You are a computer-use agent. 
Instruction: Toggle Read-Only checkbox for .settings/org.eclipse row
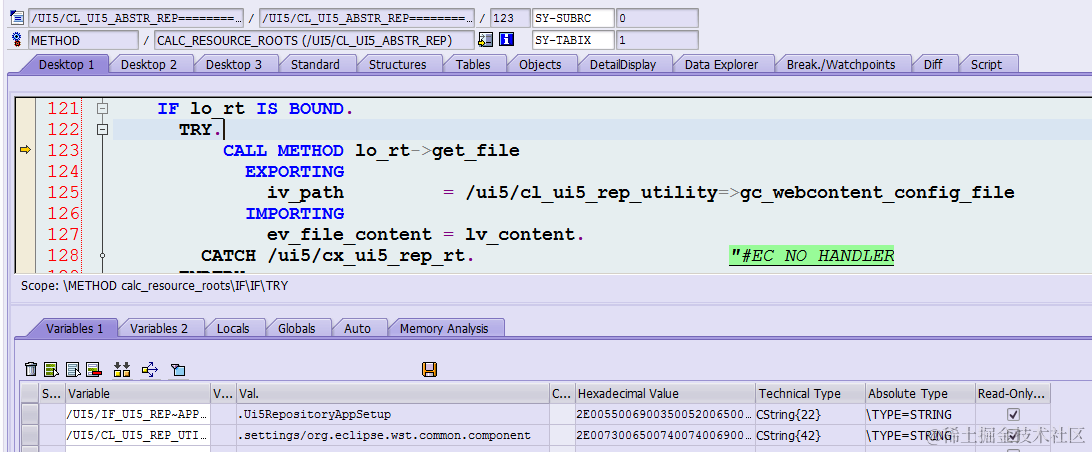tap(1013, 435)
